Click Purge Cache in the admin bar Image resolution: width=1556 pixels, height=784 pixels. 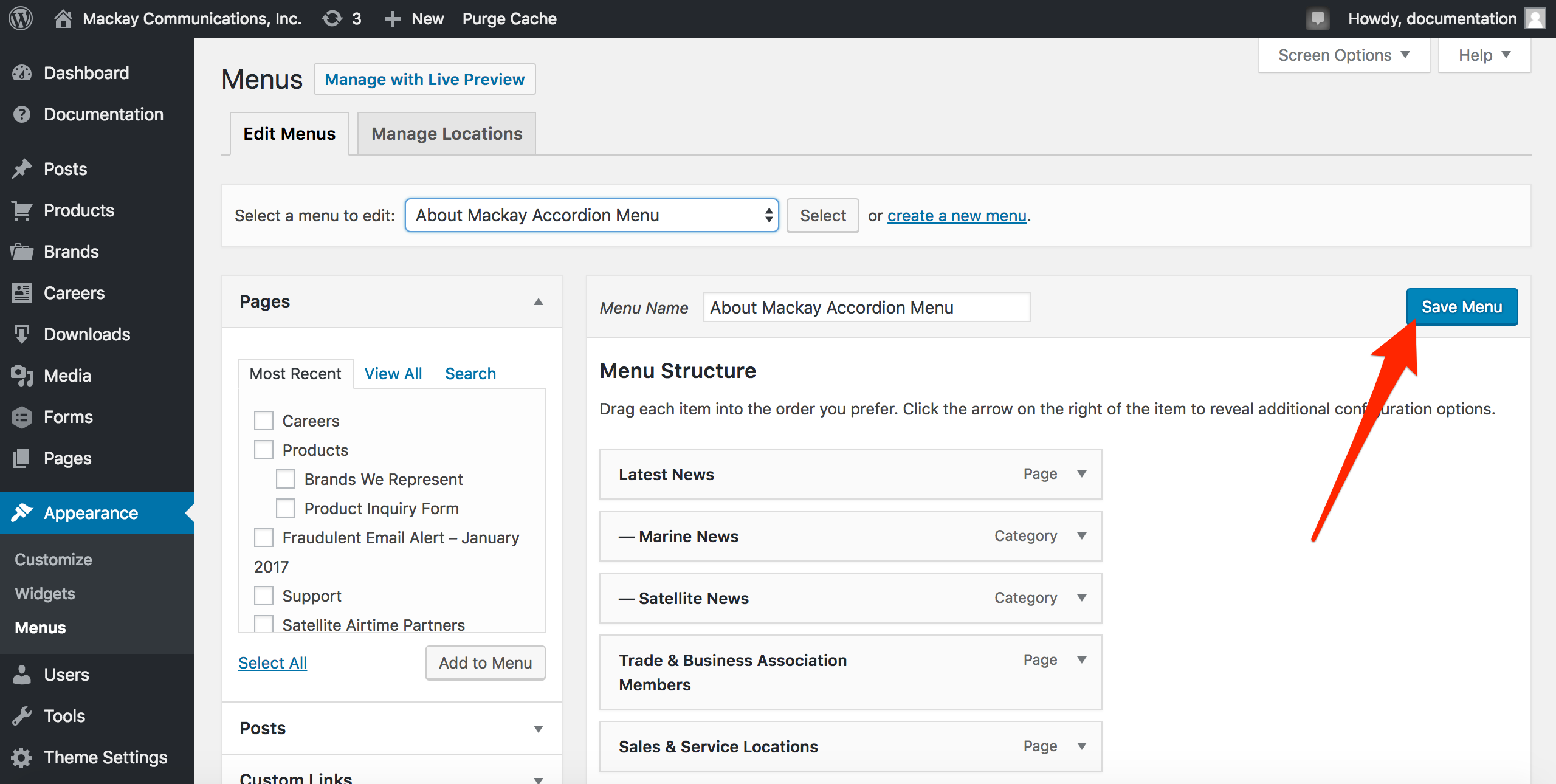point(509,19)
